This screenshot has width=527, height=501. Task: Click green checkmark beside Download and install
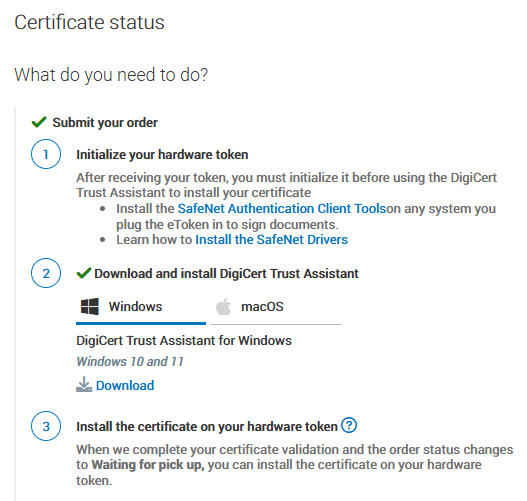pyautogui.click(x=84, y=273)
